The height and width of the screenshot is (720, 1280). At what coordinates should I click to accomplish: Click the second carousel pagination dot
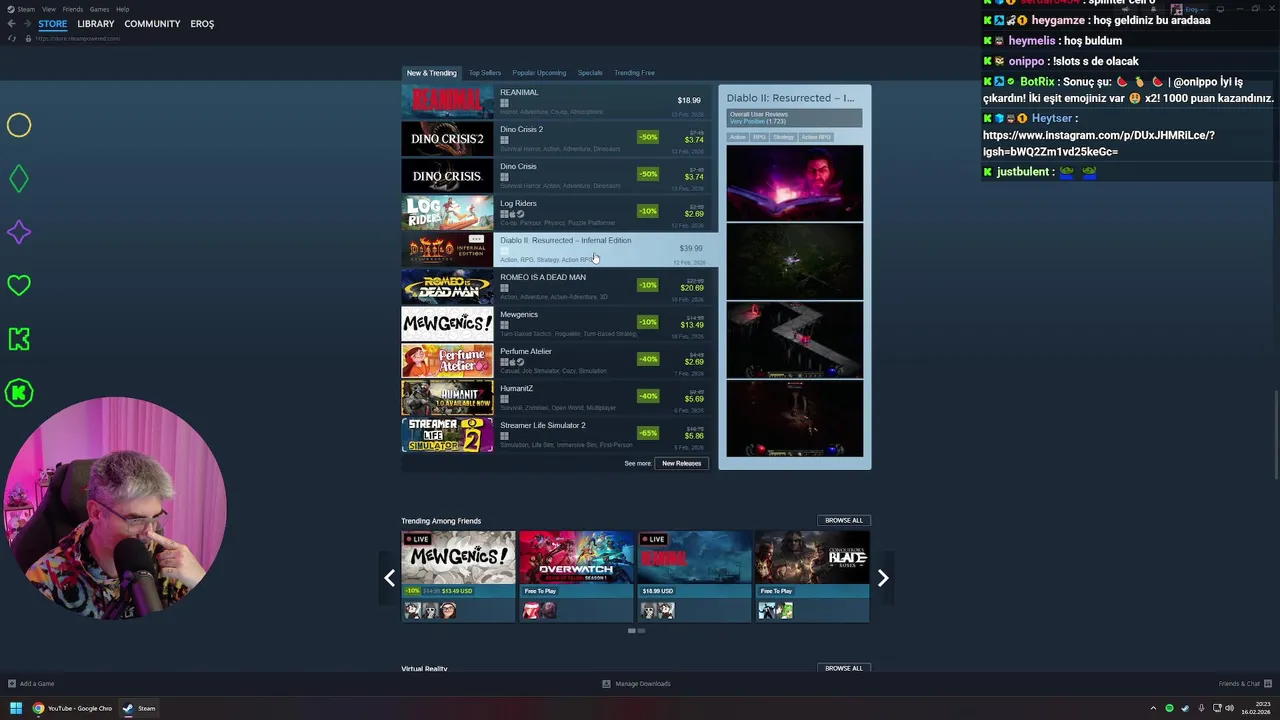641,631
